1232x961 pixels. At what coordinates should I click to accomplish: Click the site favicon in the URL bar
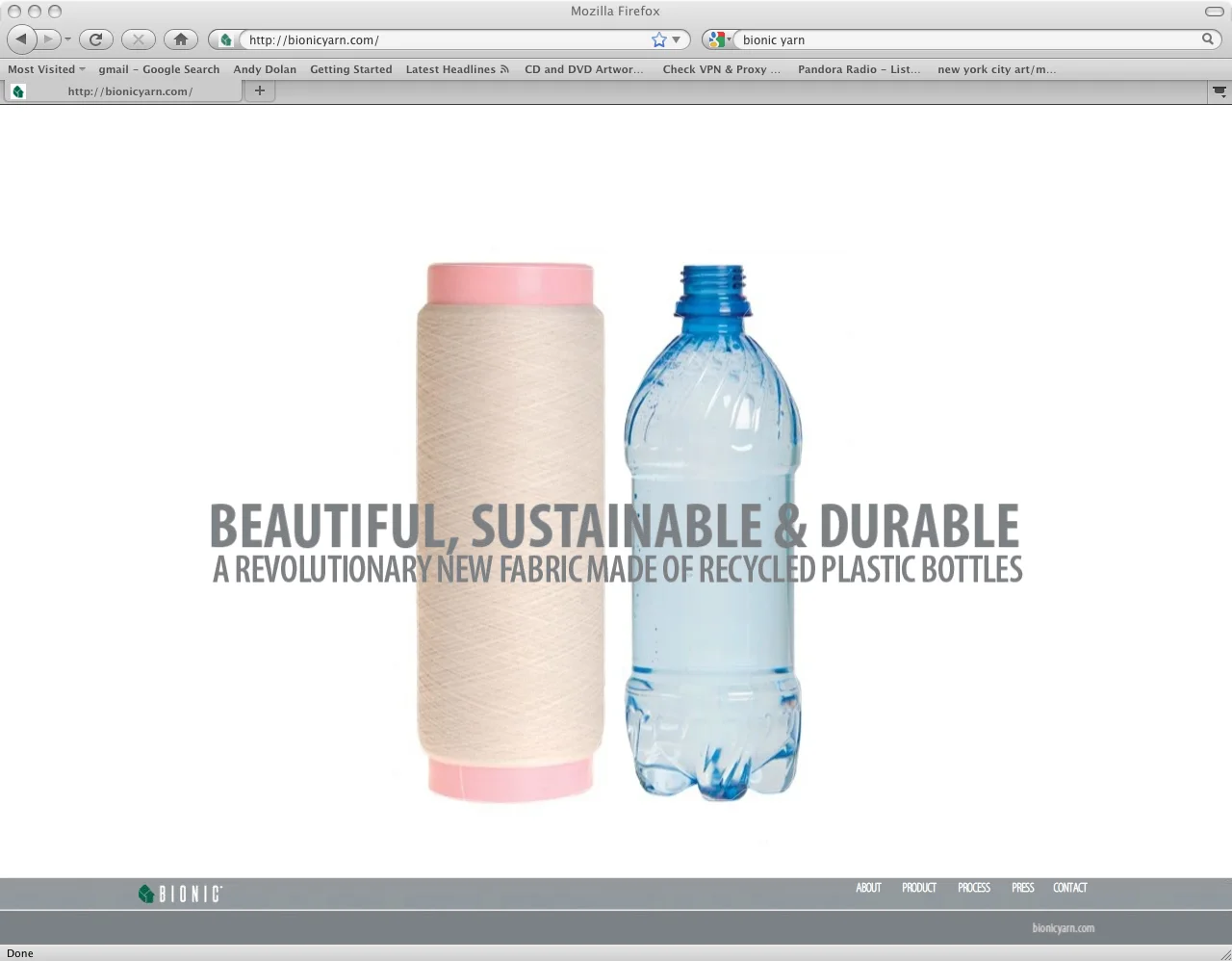[x=225, y=39]
